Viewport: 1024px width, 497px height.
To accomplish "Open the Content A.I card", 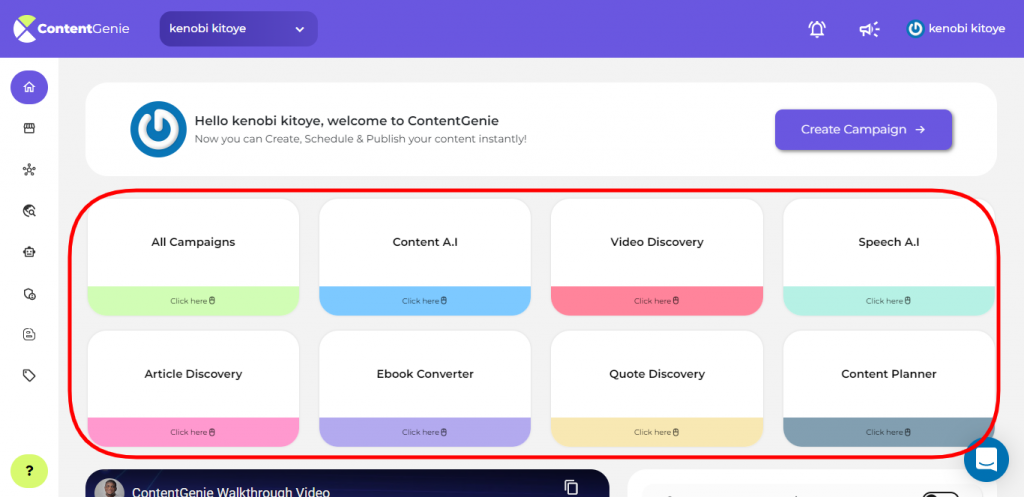I will pyautogui.click(x=425, y=257).
